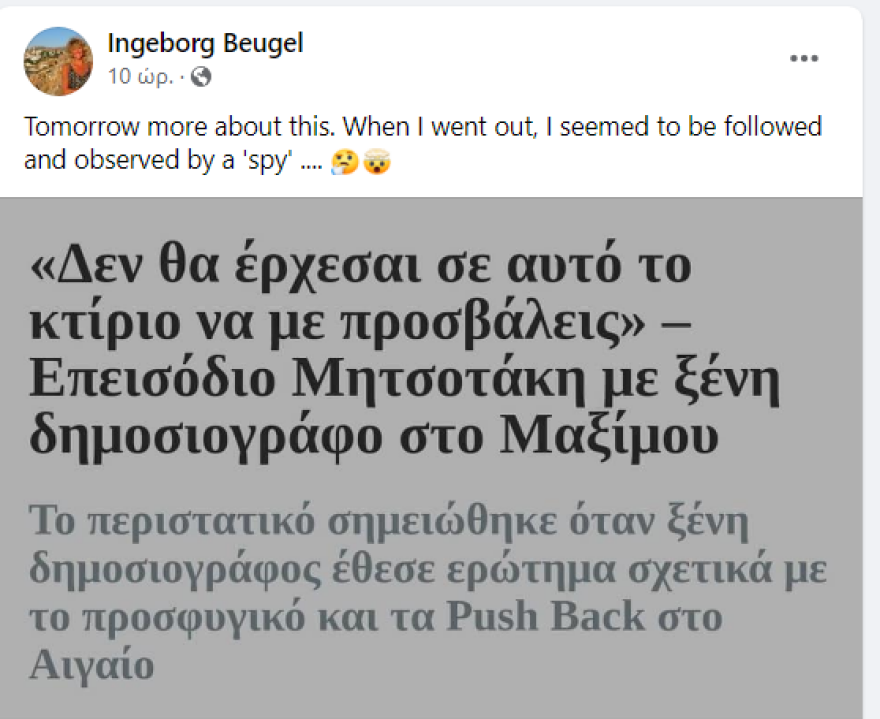
Task: Click 'Push Back' in the article subtitle
Action: 546,616
